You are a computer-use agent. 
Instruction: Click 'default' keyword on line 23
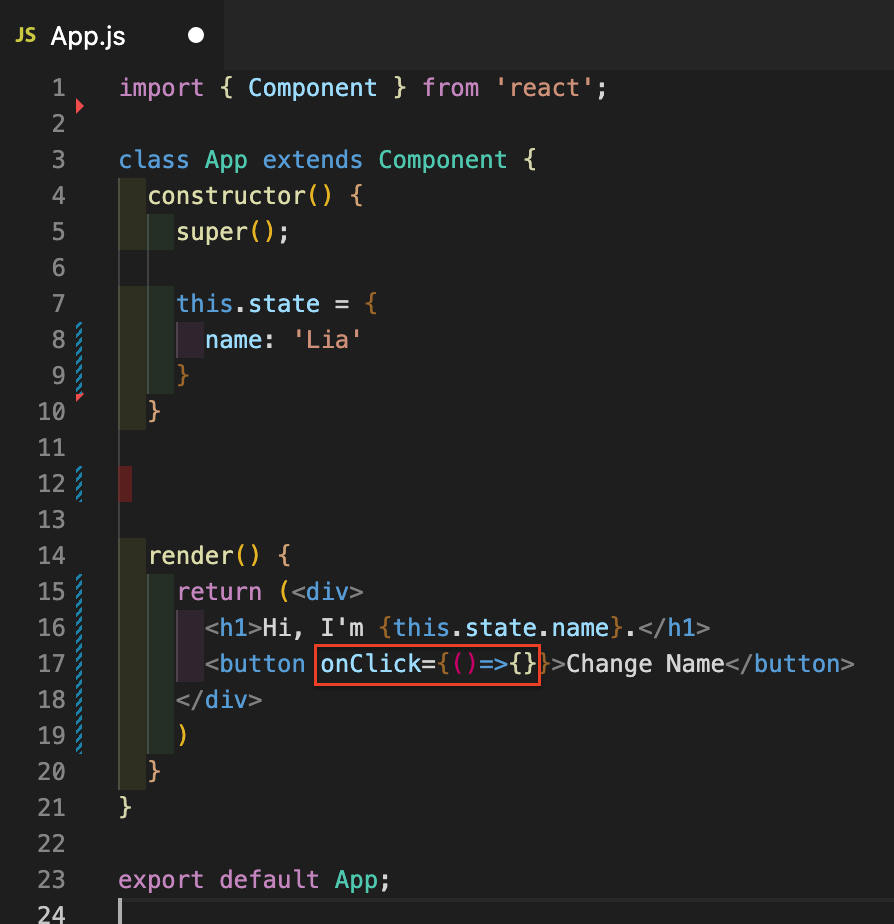pos(269,880)
